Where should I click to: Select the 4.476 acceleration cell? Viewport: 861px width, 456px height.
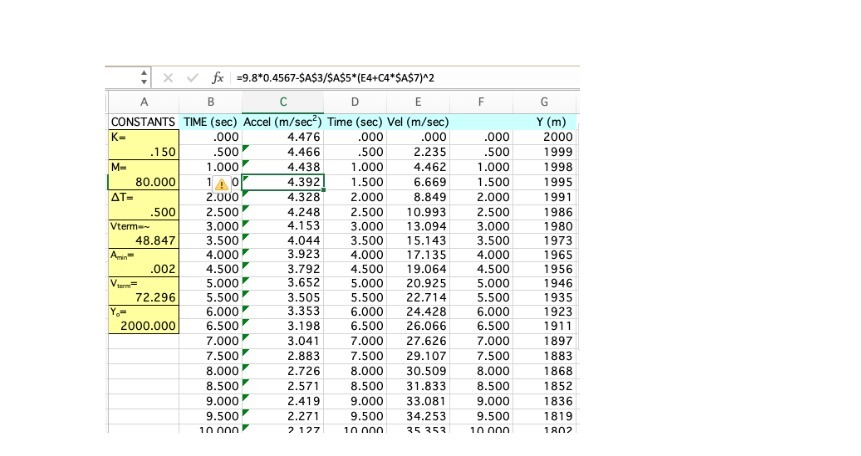click(283, 137)
